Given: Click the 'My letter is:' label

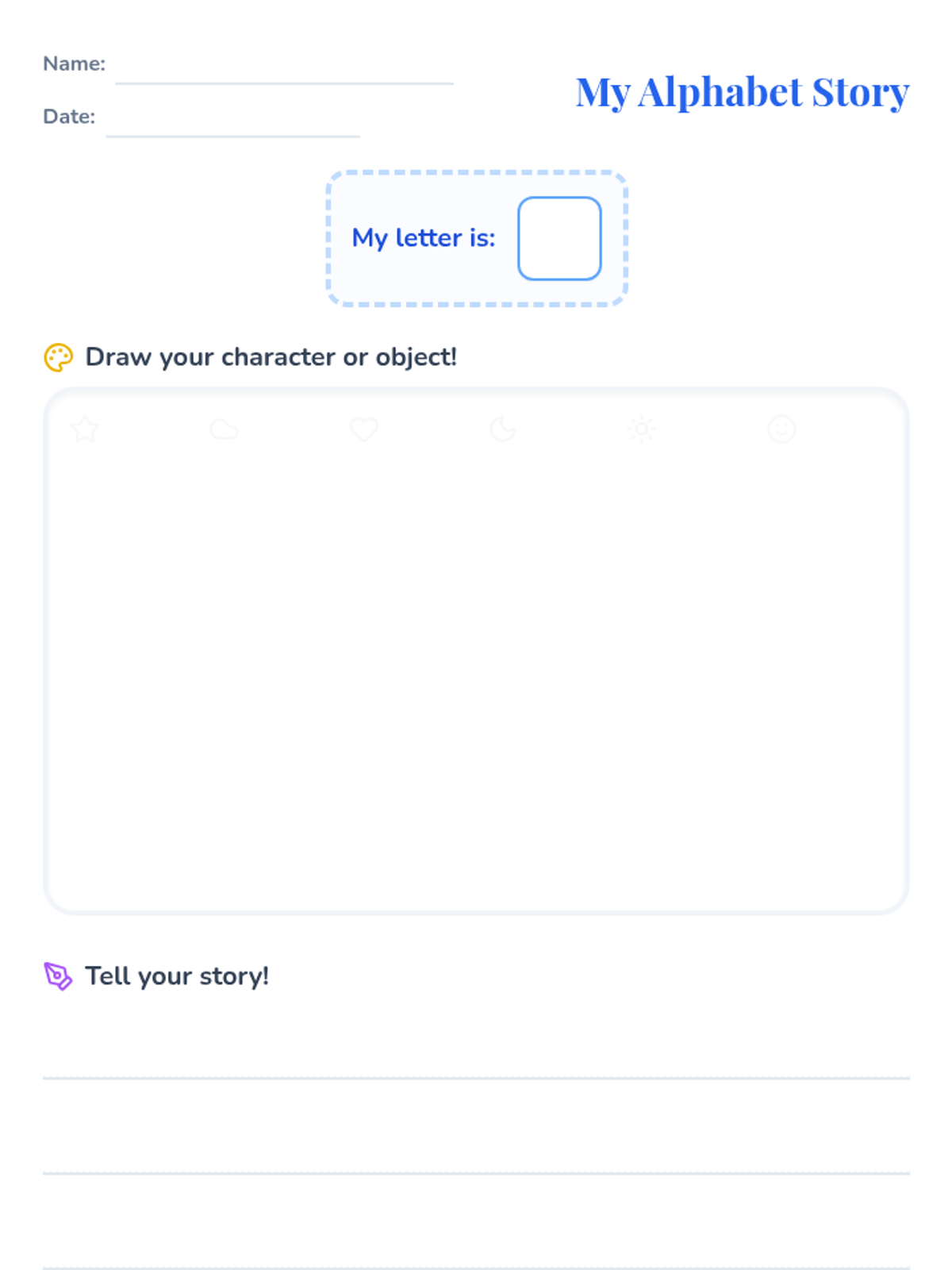Looking at the screenshot, I should (x=424, y=238).
